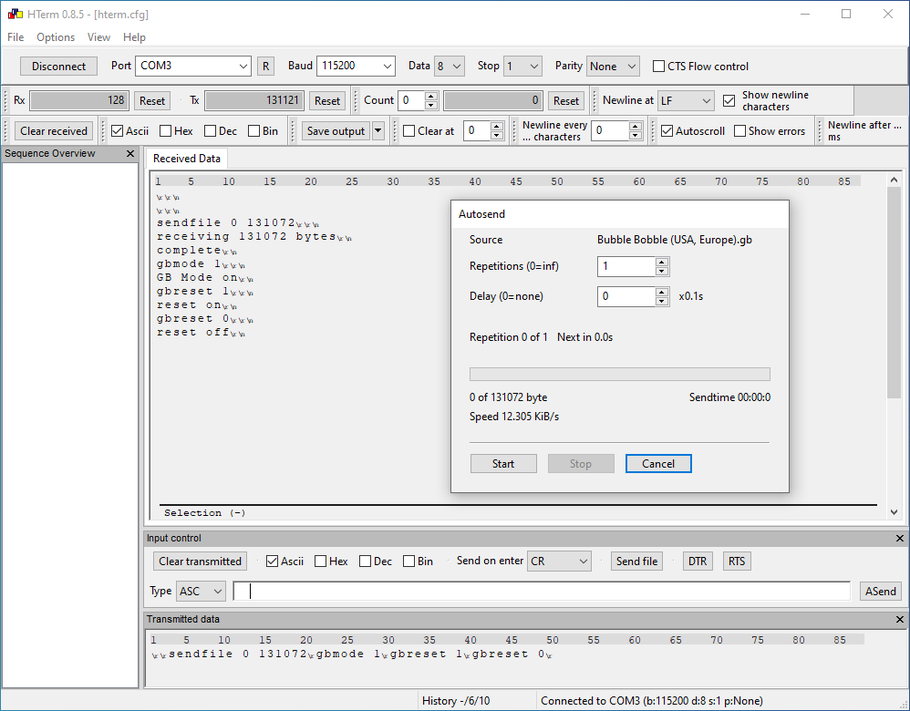Toggle the Autoscroll checkbox
The height and width of the screenshot is (711, 910).
pyautogui.click(x=667, y=131)
